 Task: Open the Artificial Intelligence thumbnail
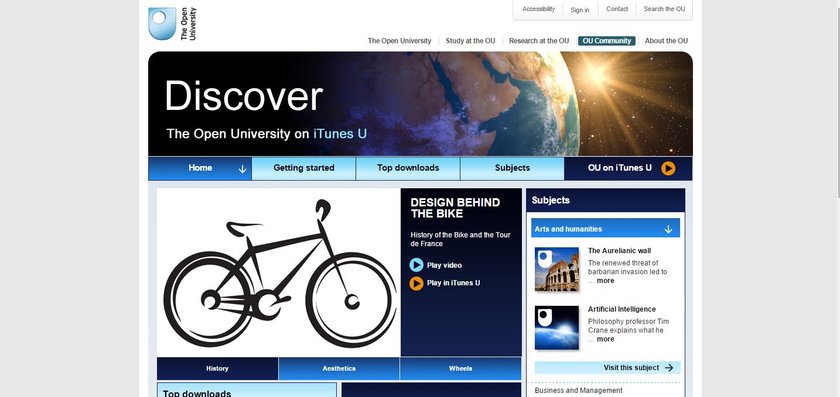tap(557, 327)
